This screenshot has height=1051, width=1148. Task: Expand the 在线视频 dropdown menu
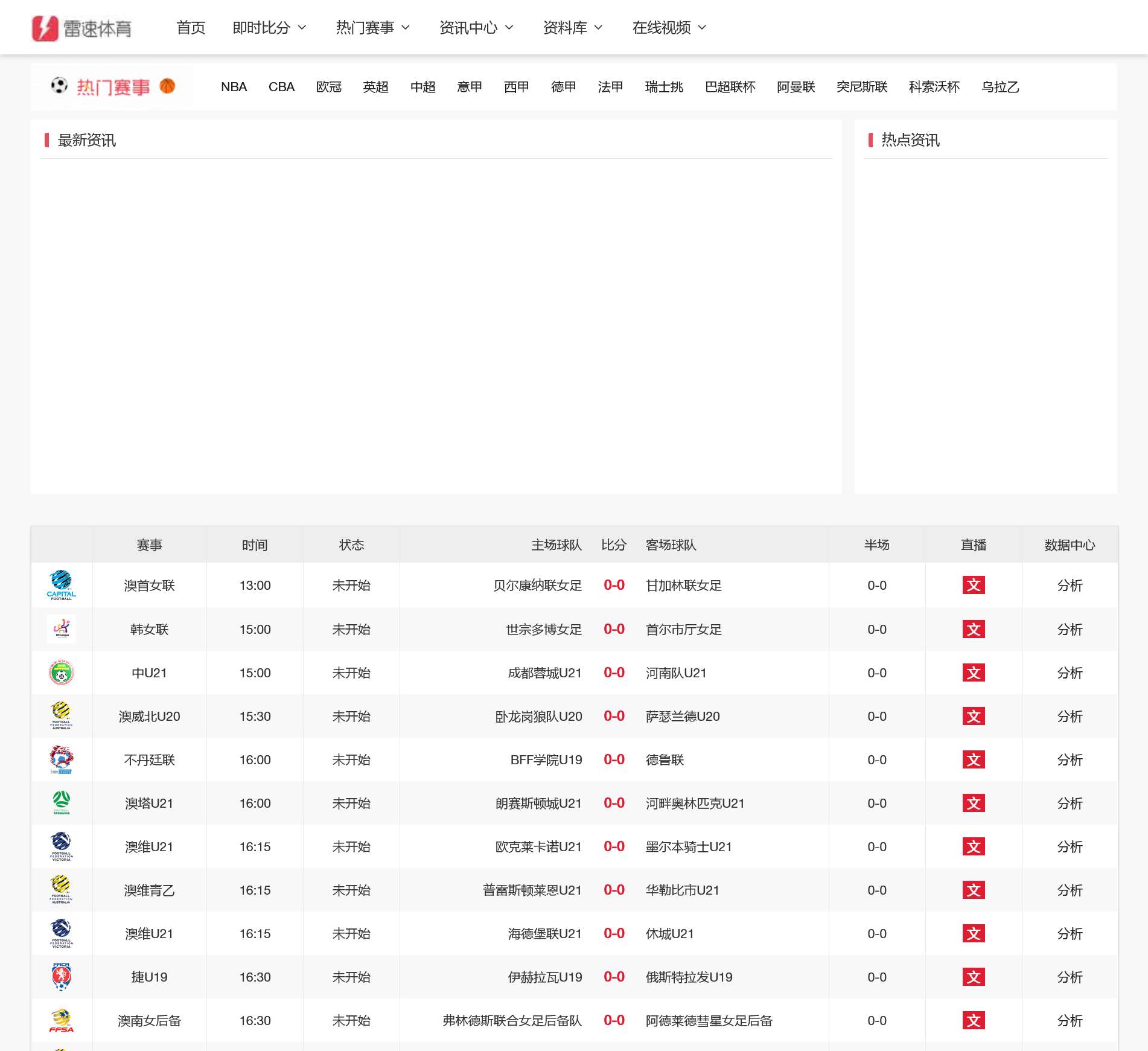point(669,28)
